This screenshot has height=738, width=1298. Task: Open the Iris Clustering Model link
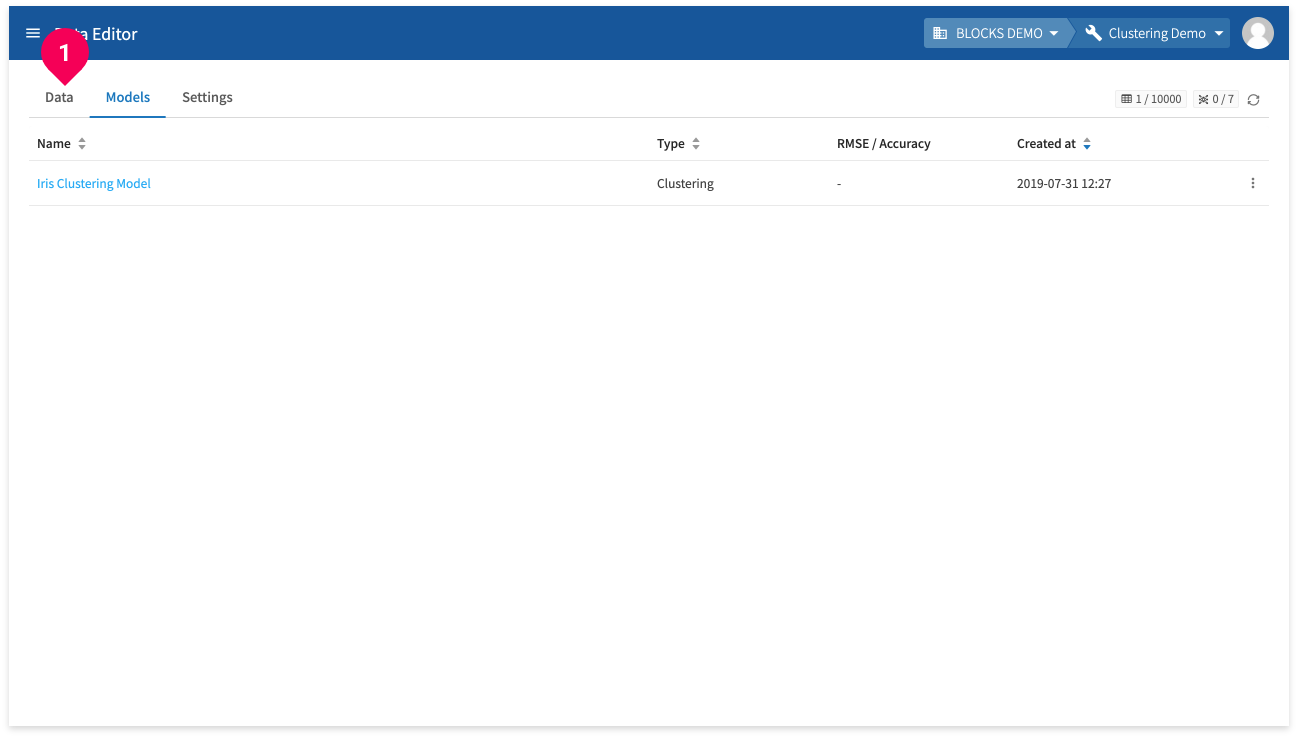click(94, 184)
